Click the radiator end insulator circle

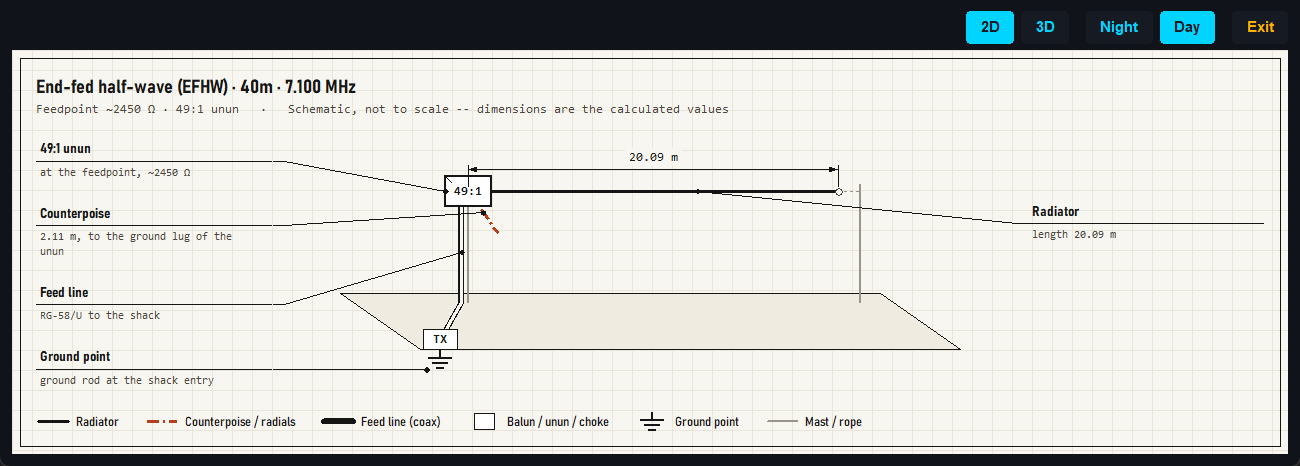click(x=839, y=191)
